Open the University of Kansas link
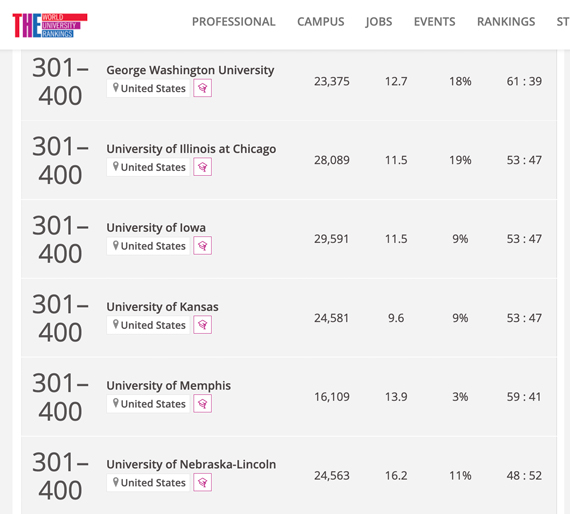The width and height of the screenshot is (570, 514). tap(162, 307)
